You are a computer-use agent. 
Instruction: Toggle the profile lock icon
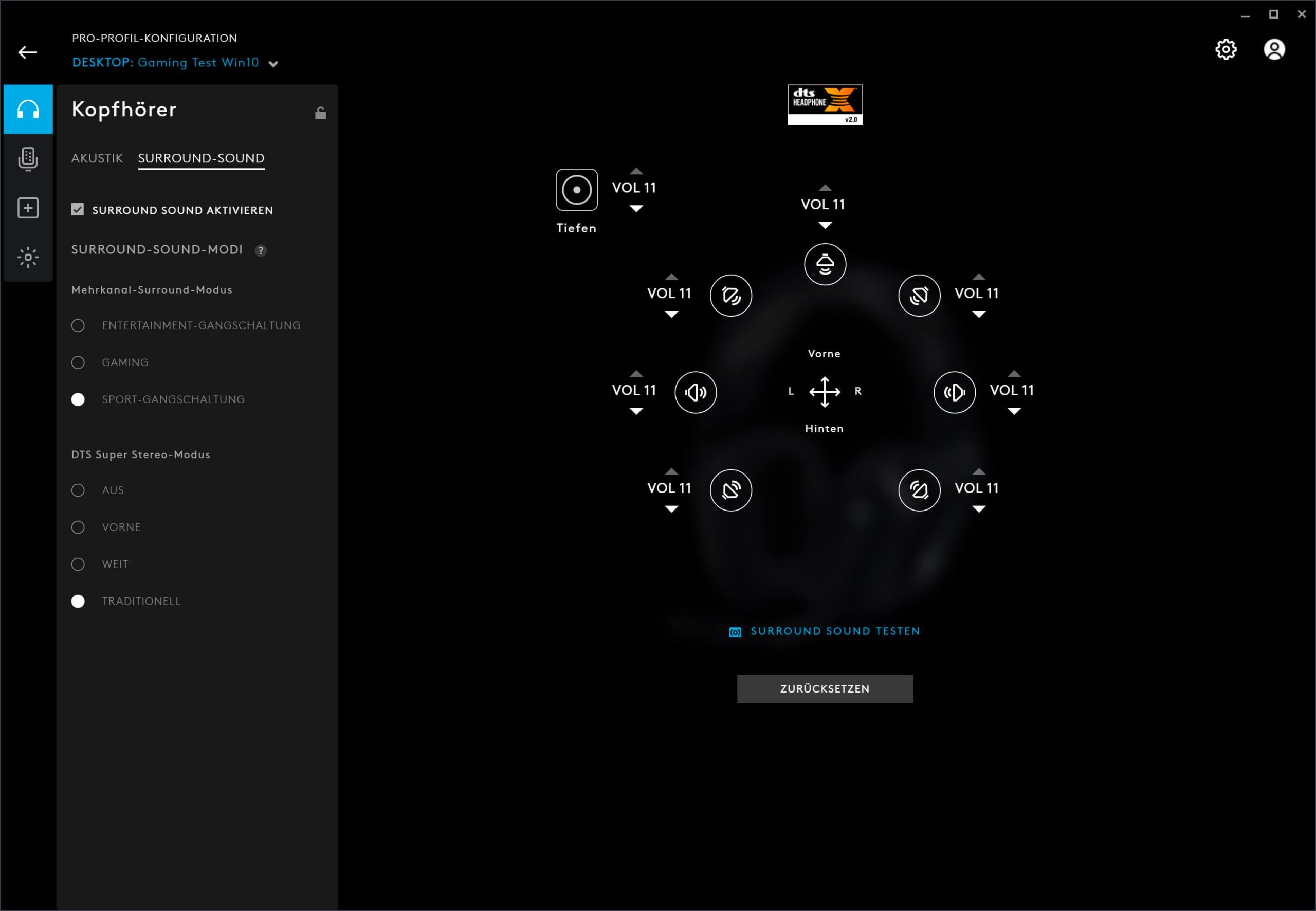[x=320, y=113]
